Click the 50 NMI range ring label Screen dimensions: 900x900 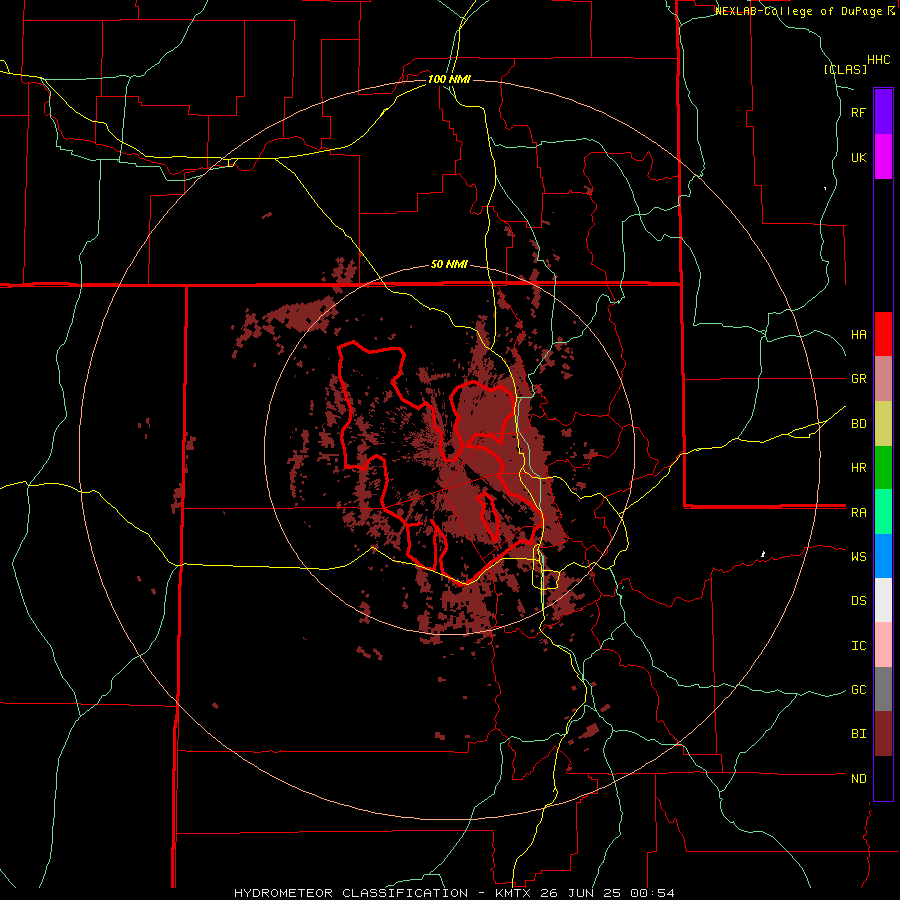coord(449,265)
